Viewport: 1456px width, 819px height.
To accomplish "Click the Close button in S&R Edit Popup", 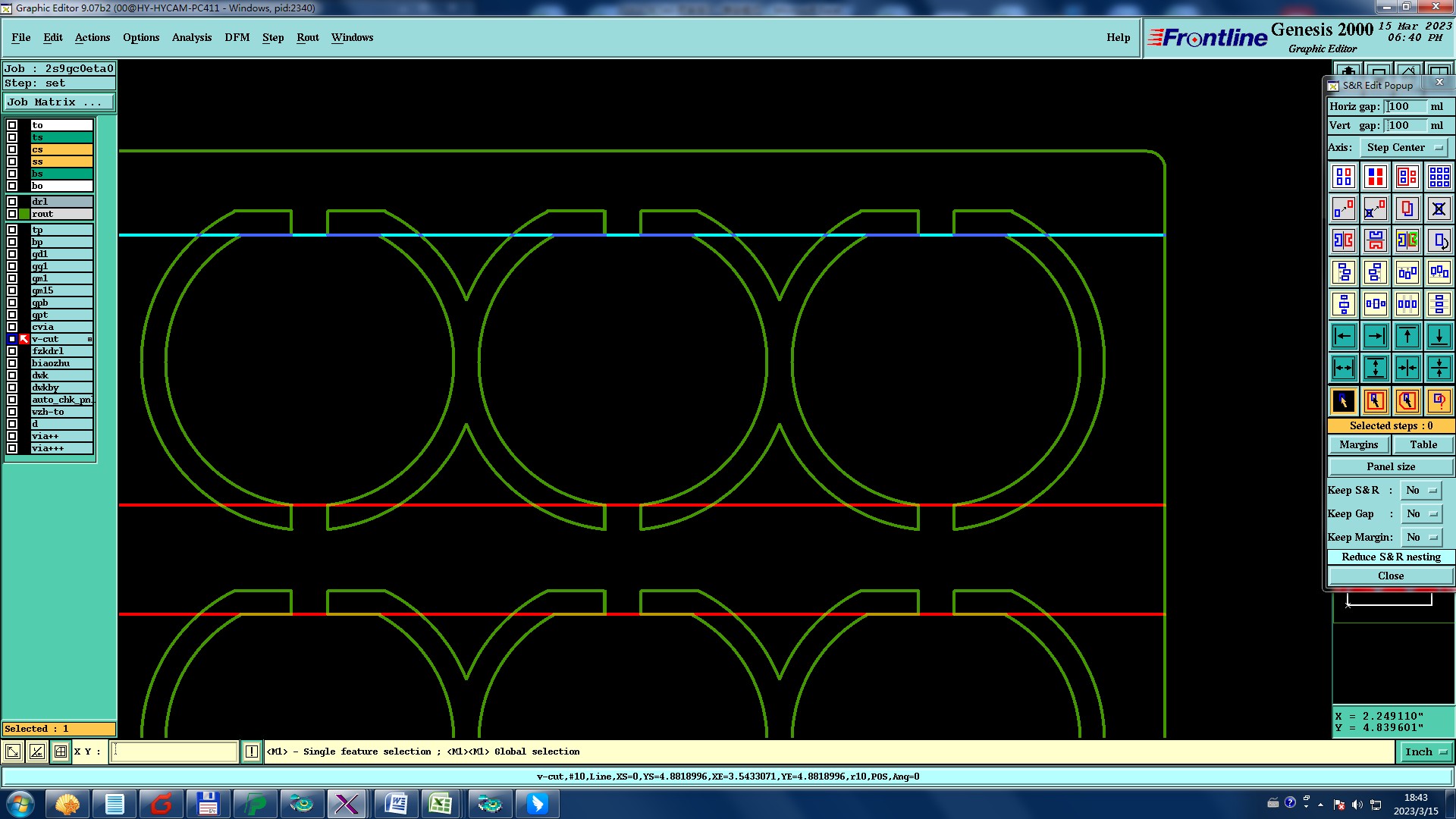I will coord(1391,576).
